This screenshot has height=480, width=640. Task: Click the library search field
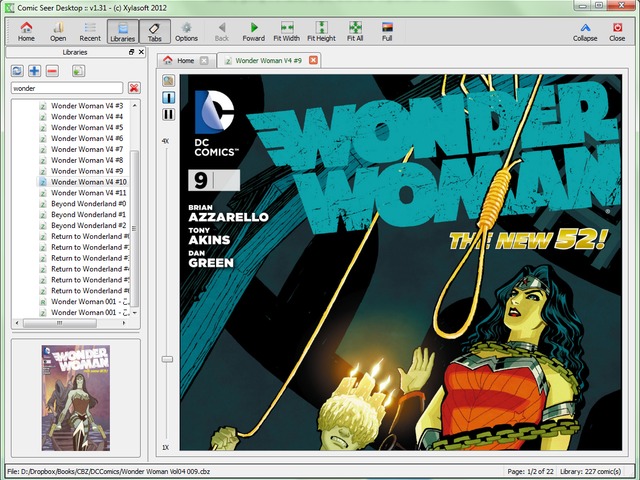coord(67,88)
